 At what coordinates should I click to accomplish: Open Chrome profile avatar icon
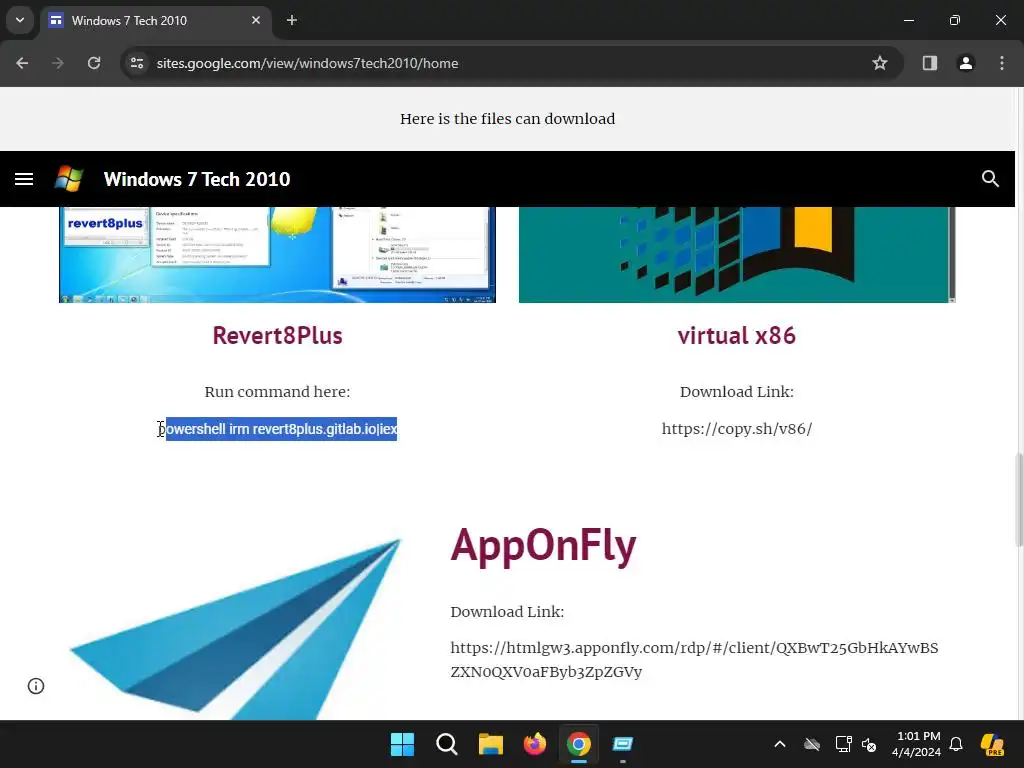pyautogui.click(x=966, y=63)
